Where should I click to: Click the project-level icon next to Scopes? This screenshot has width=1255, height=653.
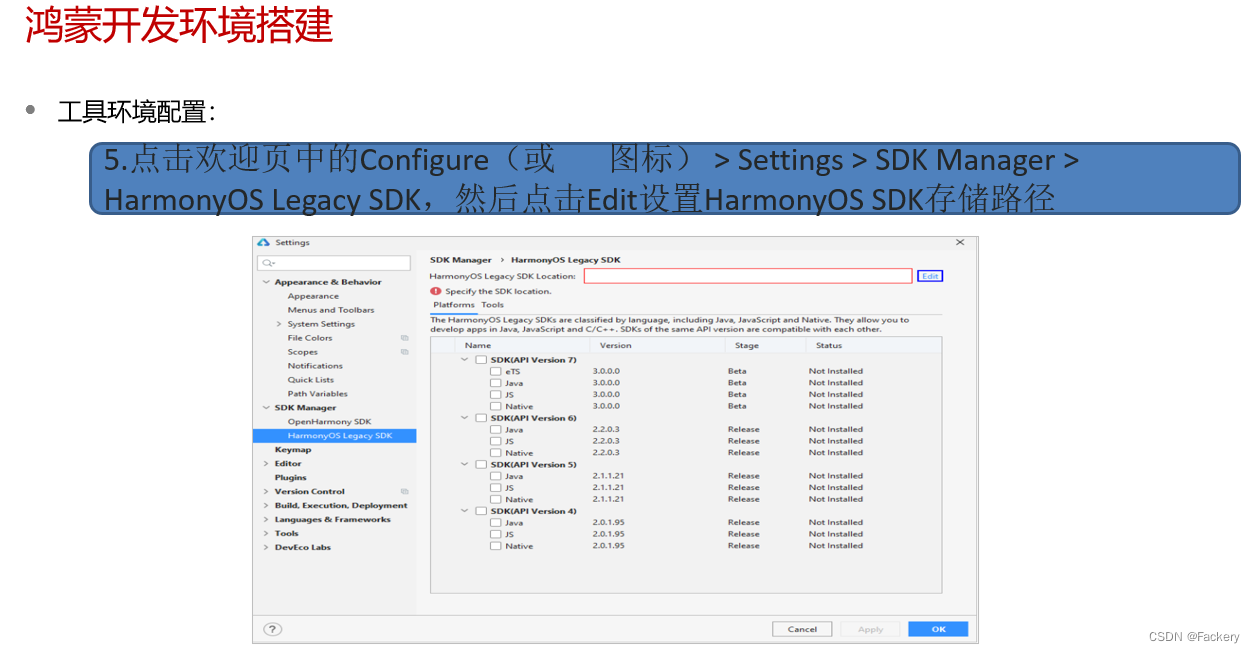405,352
